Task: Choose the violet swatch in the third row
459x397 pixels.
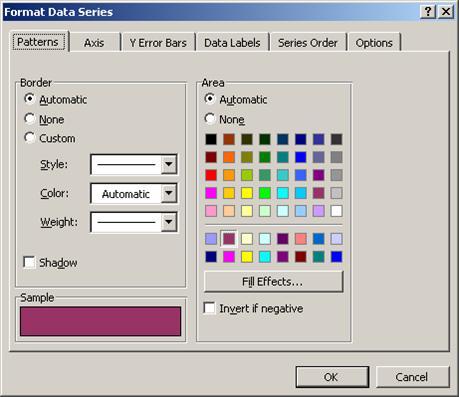Action: coord(319,175)
